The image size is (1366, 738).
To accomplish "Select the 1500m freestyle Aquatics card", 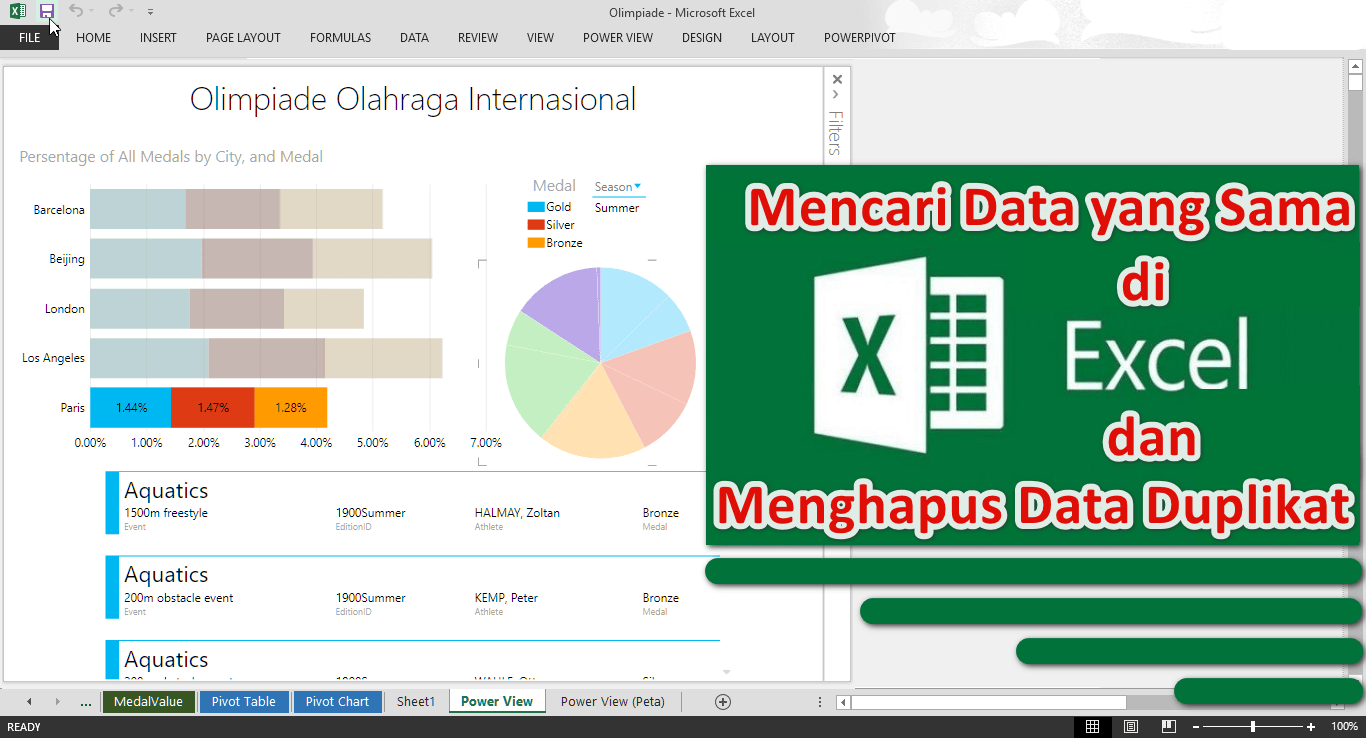I will (412, 503).
